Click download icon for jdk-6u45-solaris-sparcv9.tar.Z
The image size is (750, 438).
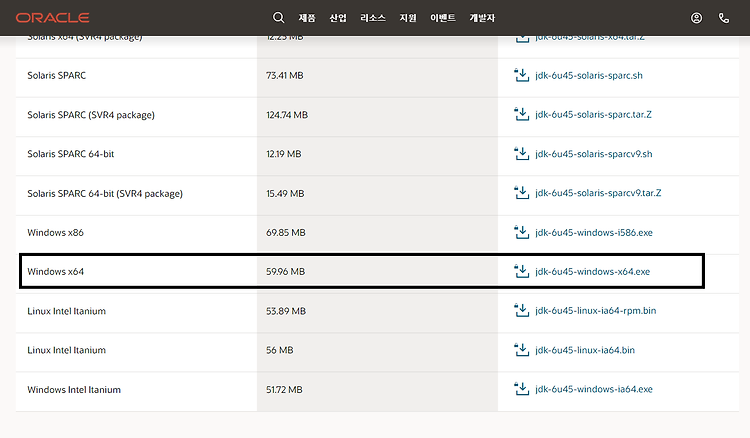pyautogui.click(x=521, y=193)
